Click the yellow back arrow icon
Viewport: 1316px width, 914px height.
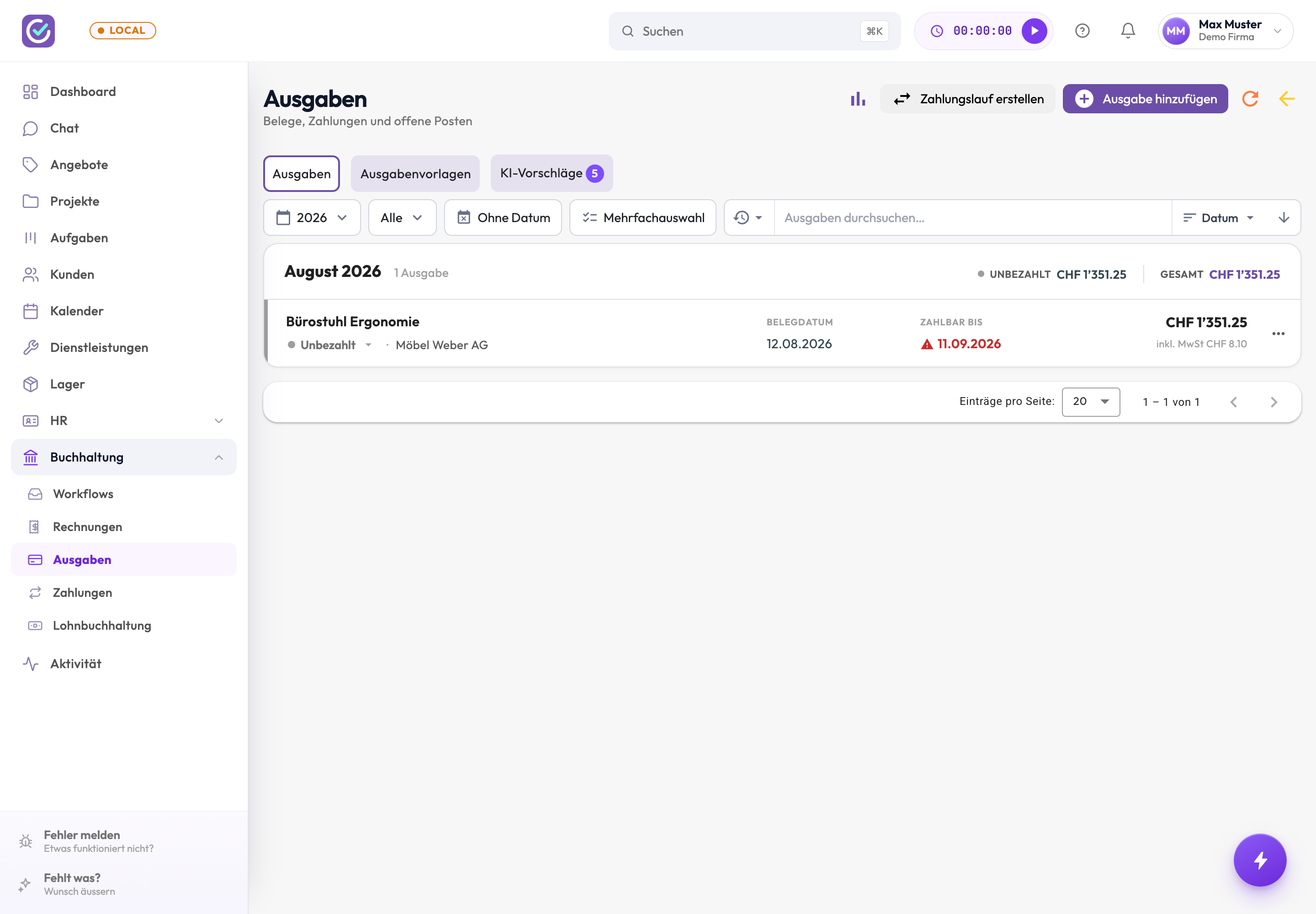(1286, 99)
